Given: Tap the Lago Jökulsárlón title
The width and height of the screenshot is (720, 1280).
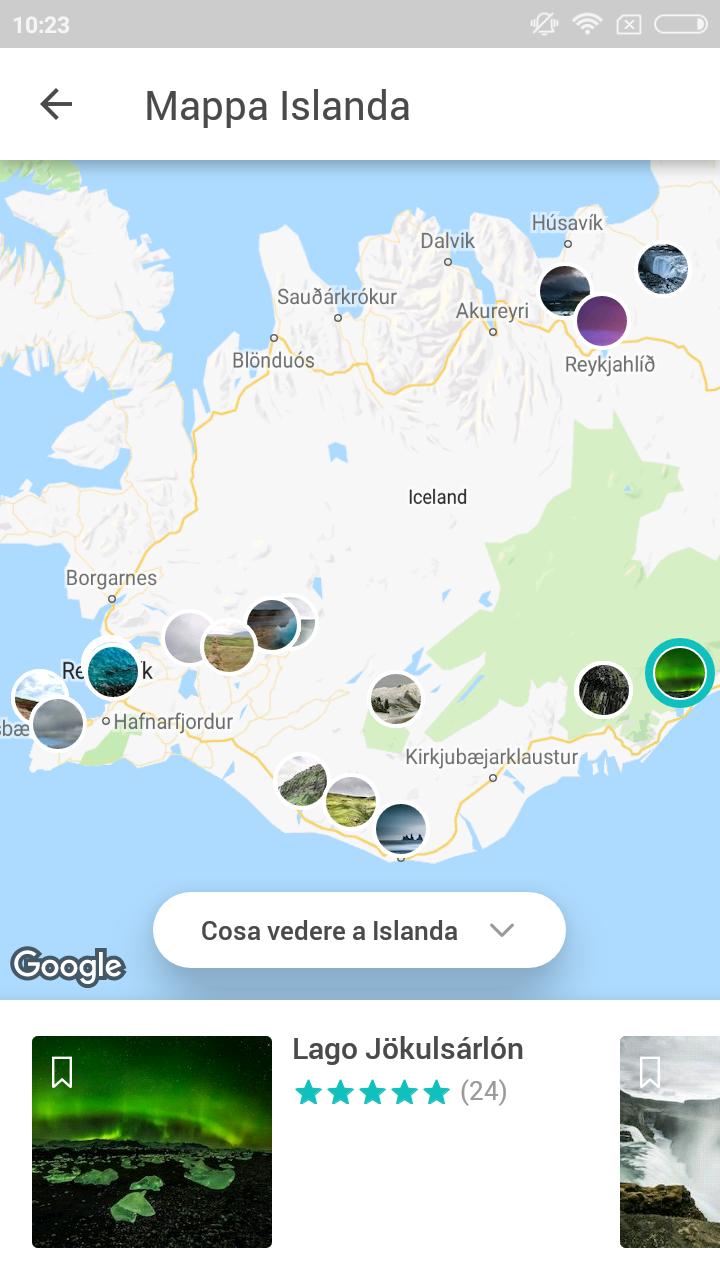Looking at the screenshot, I should tap(408, 1049).
